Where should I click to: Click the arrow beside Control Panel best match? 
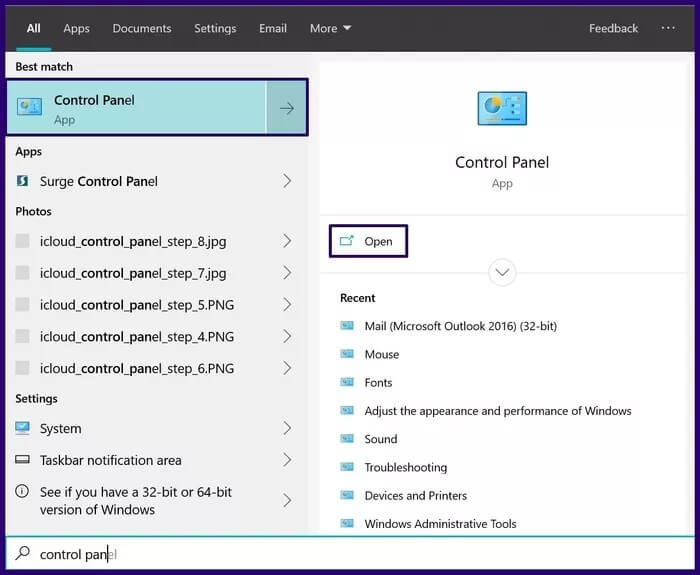click(x=287, y=108)
